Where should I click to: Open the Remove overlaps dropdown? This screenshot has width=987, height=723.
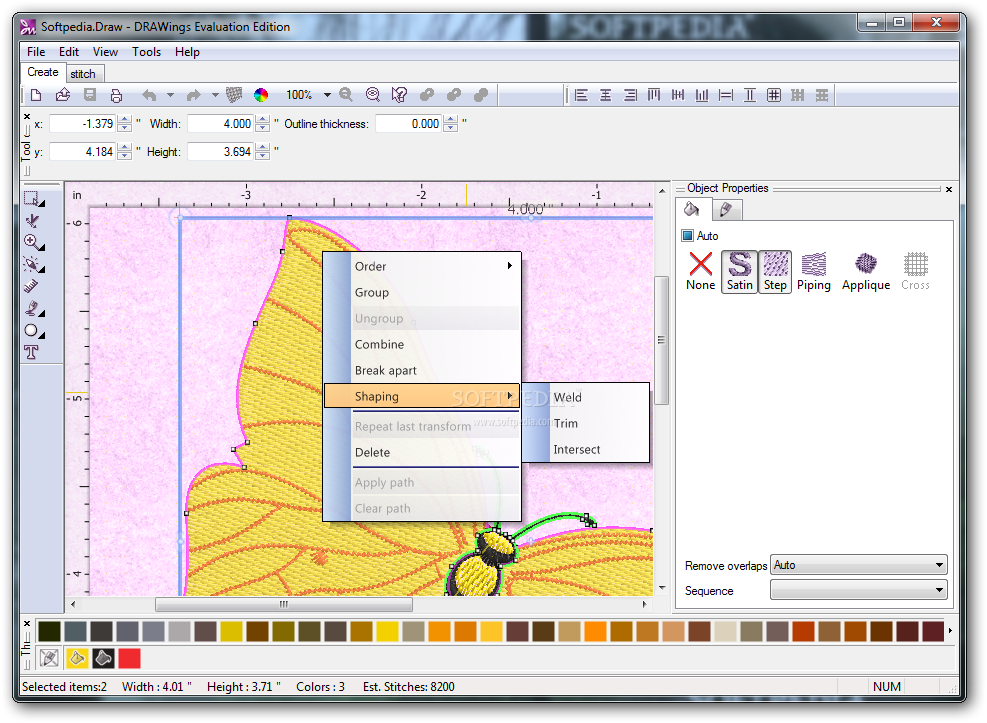(859, 565)
